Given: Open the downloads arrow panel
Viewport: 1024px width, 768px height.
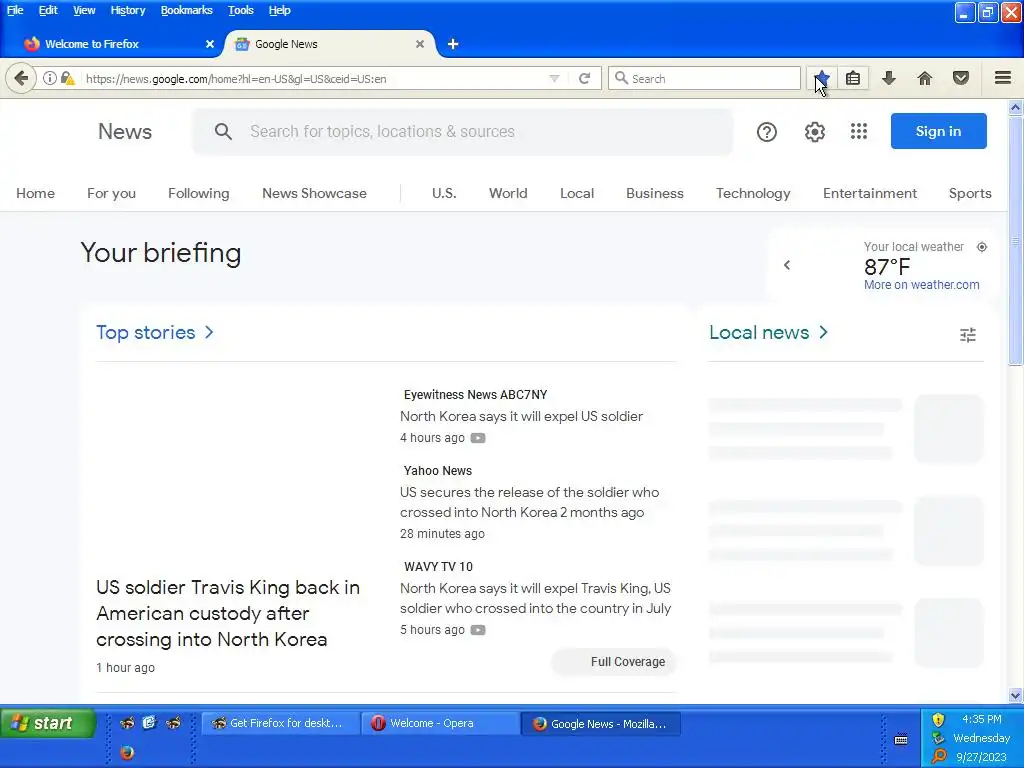Looking at the screenshot, I should click(x=888, y=78).
